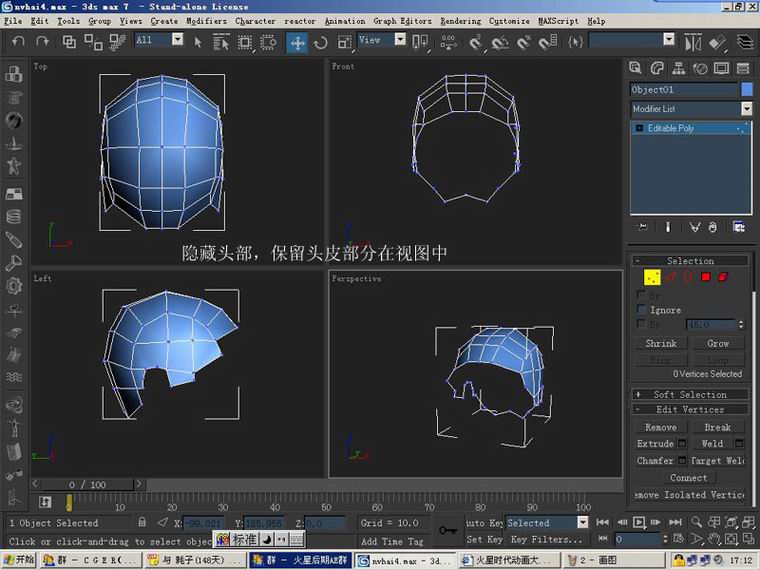Click the Mirror tool icon
Image resolution: width=760 pixels, height=570 pixels.
point(693,43)
